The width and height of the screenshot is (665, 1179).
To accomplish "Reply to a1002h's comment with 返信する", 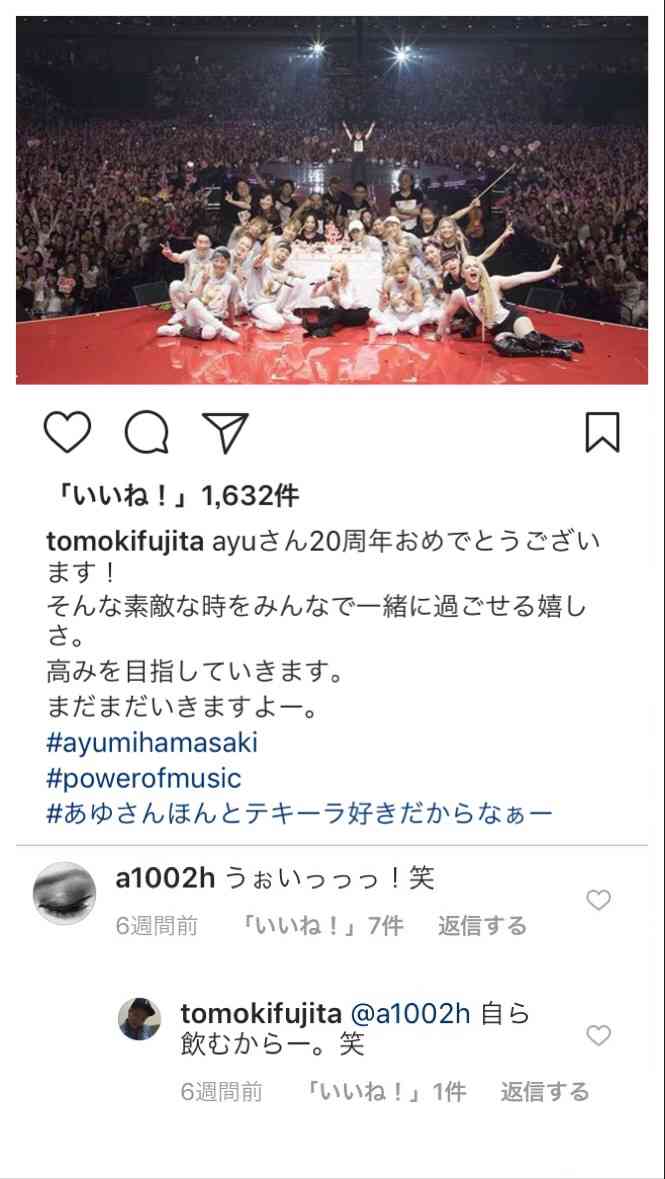I will click(x=482, y=926).
